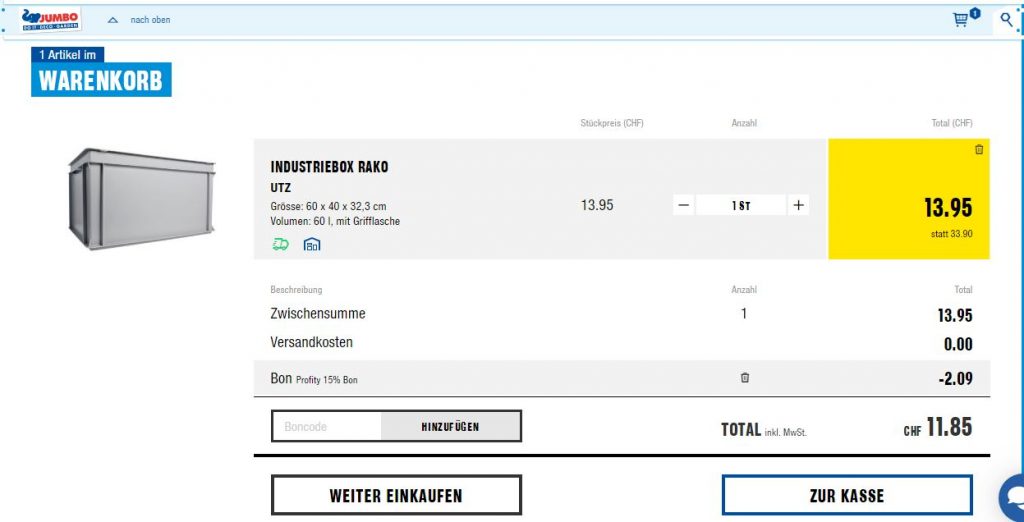Image resolution: width=1024 pixels, height=522 pixels.
Task: Click the Versandkosten label
Action: [x=312, y=342]
